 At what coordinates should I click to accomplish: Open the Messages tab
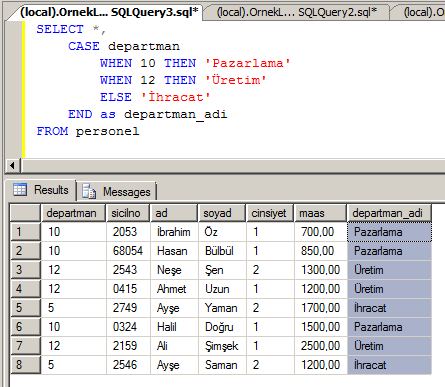(x=117, y=191)
